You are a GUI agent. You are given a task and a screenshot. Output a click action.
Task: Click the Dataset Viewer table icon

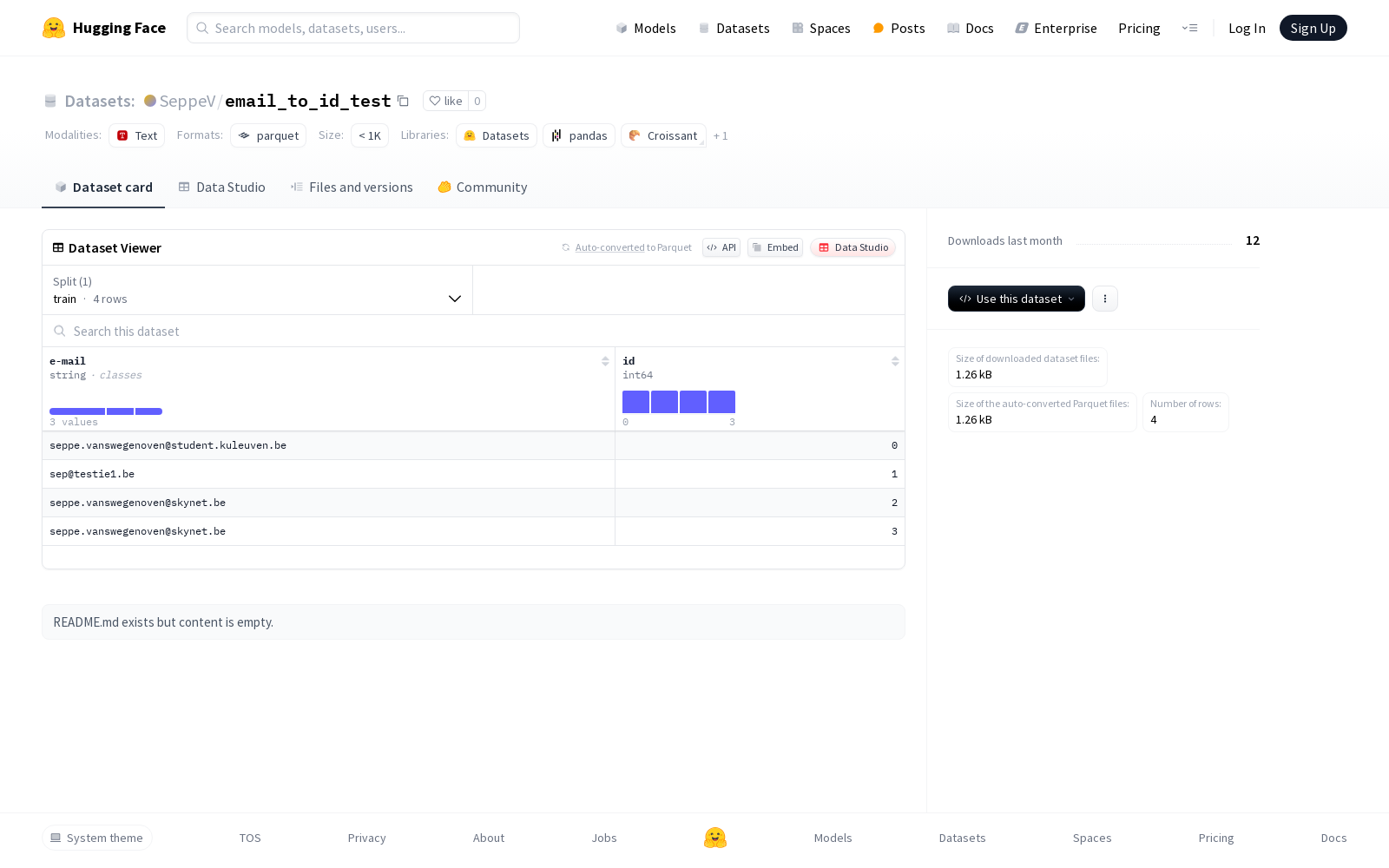pos(58,247)
